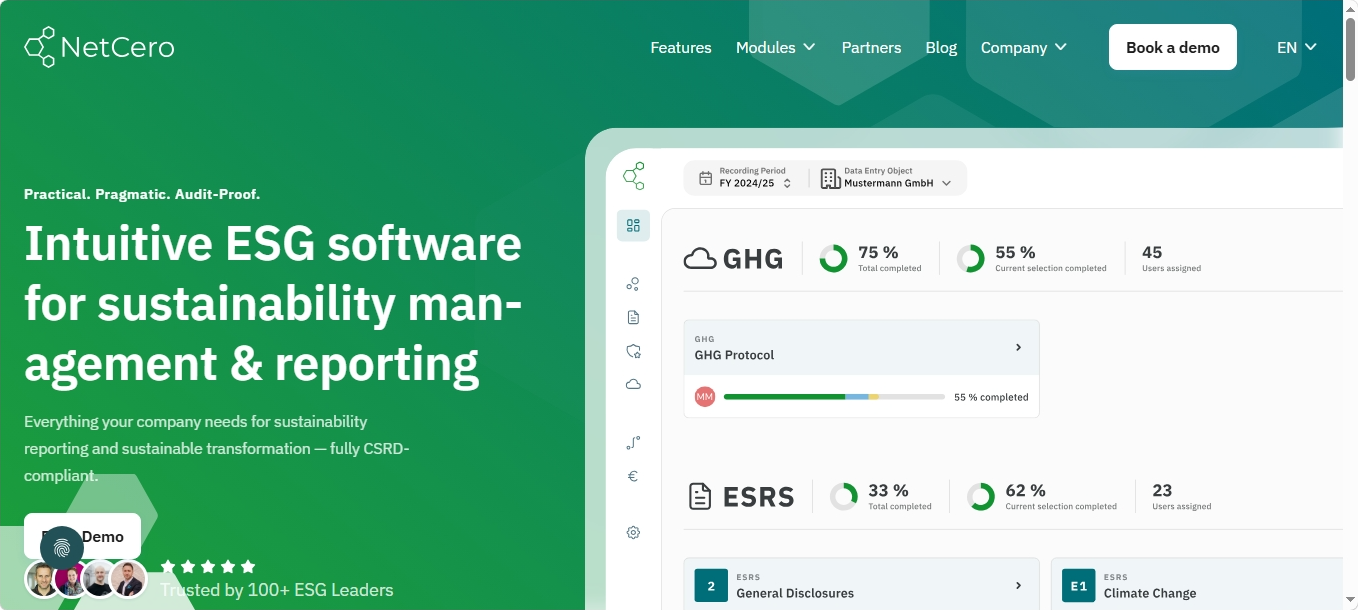Open the Features page
Image resolution: width=1358 pixels, height=610 pixels.
681,47
